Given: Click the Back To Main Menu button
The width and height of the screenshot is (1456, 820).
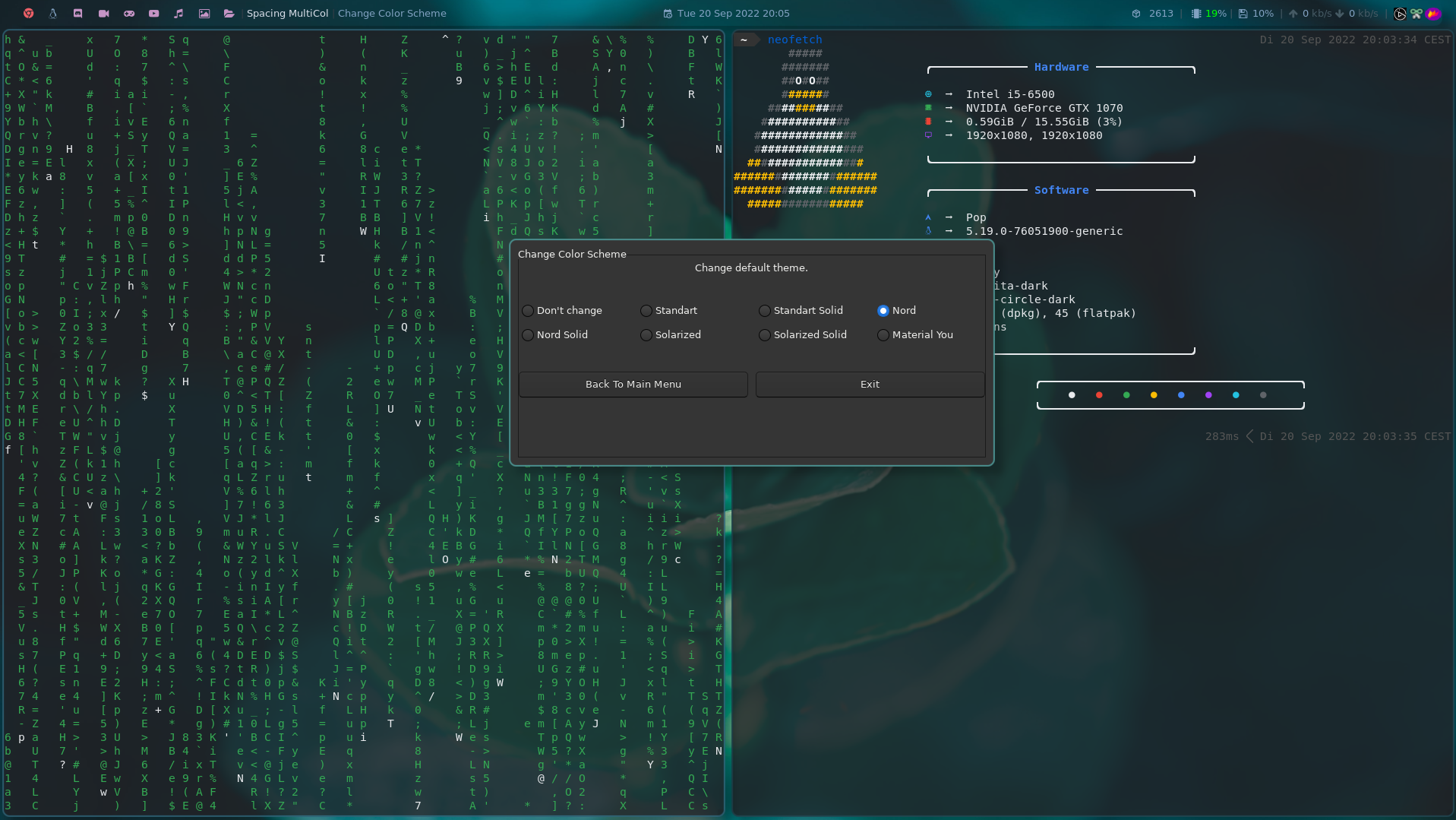Looking at the screenshot, I should point(633,385).
